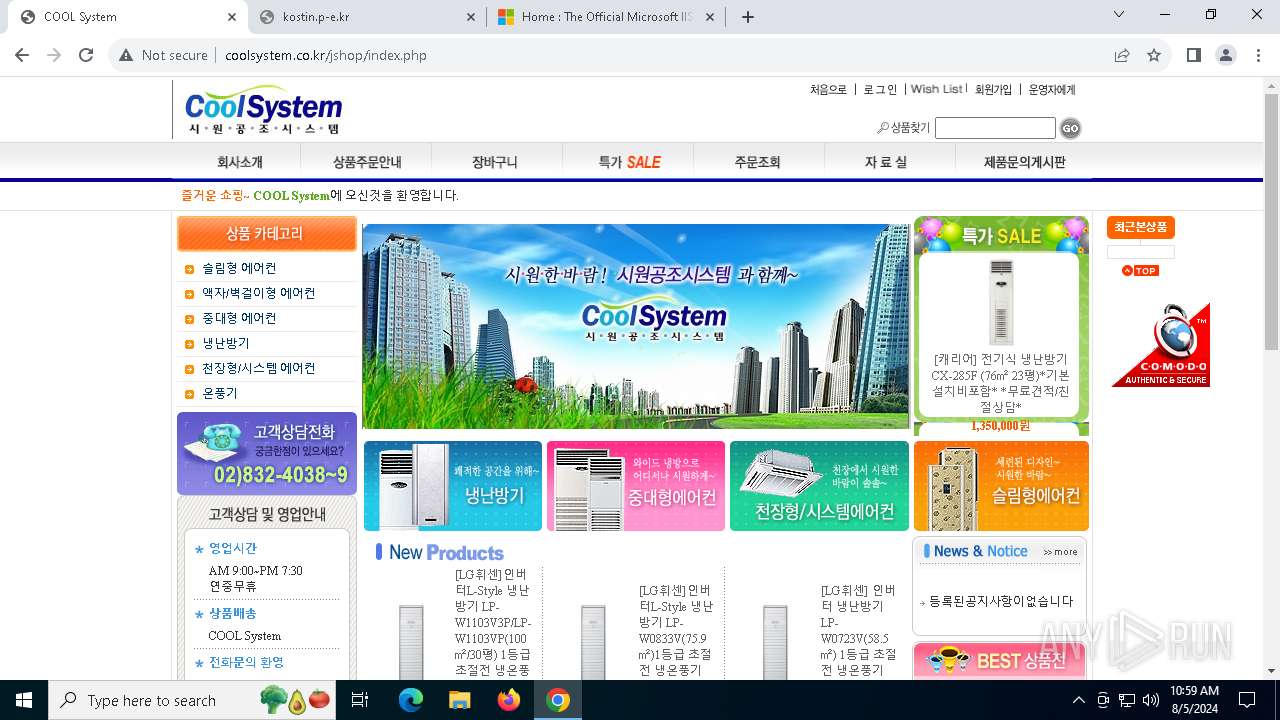Screen dimensions: 1280x720
Task: Open the 자료실 menu
Action: click(x=886, y=162)
